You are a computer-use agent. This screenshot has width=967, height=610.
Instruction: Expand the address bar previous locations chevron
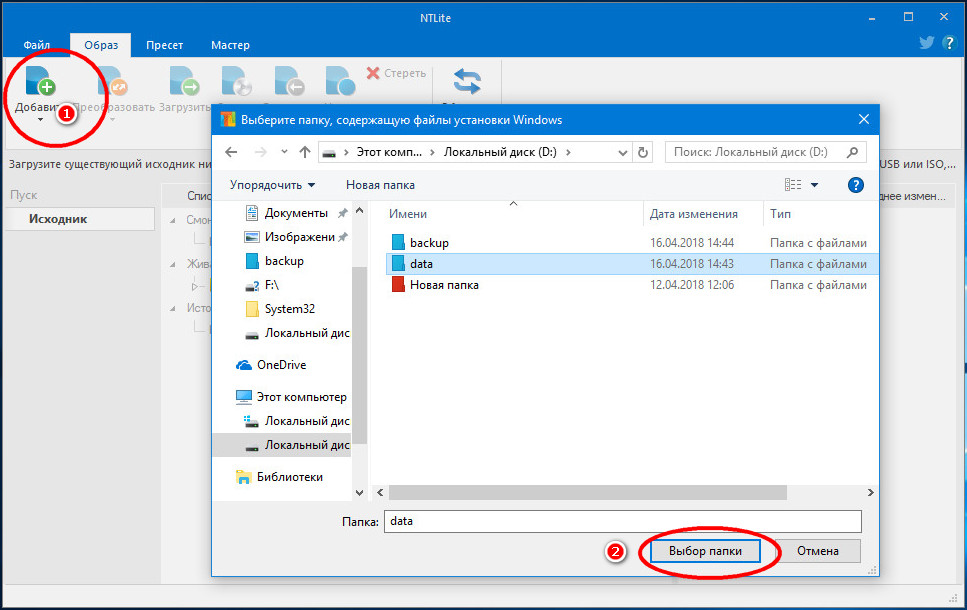pos(623,152)
